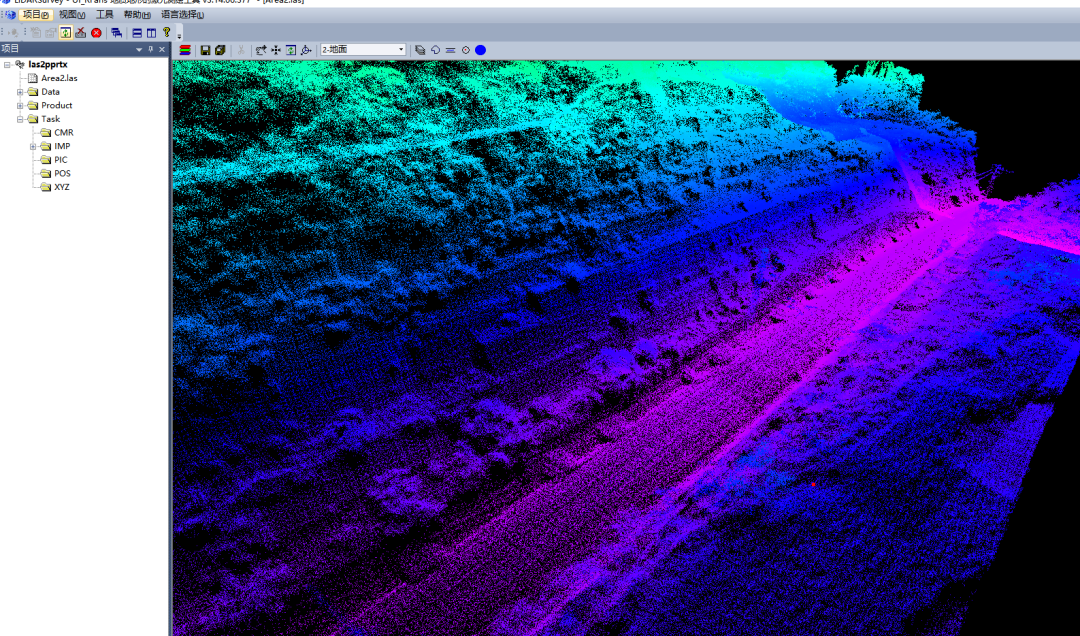Open the 项目 menu

tap(35, 14)
